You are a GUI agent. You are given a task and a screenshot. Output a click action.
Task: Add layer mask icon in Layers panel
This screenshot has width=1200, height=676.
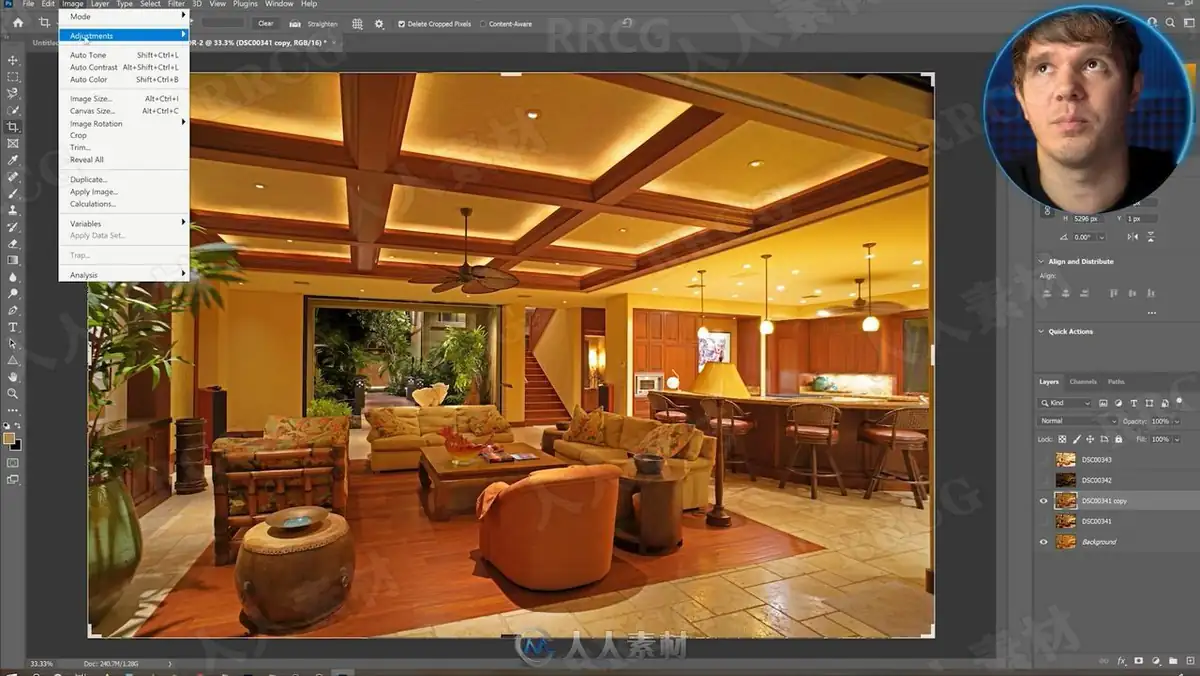(1138, 661)
